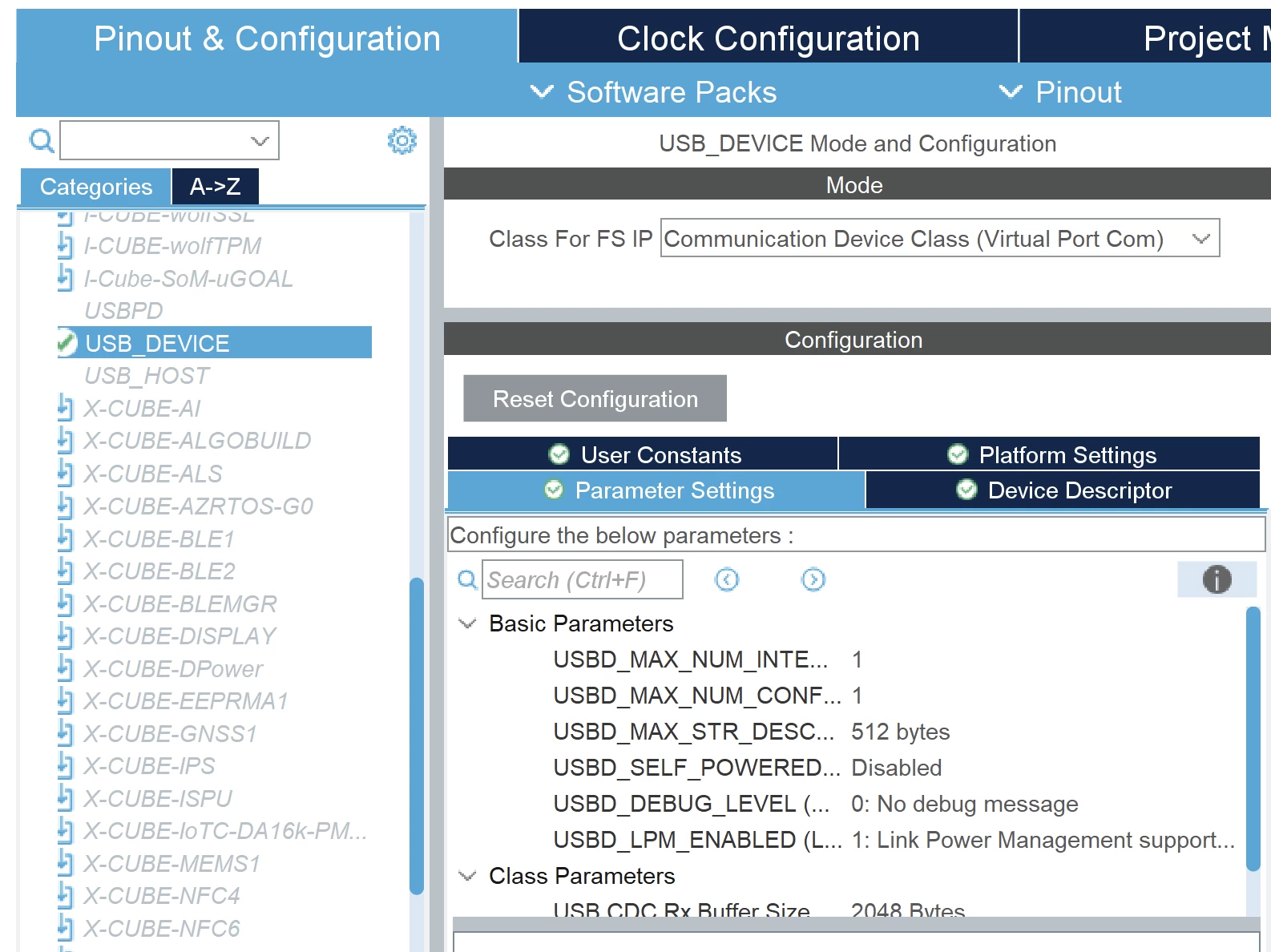This screenshot has height=952, width=1271.
Task: Collapse the Class Parameters group
Action: [x=466, y=876]
